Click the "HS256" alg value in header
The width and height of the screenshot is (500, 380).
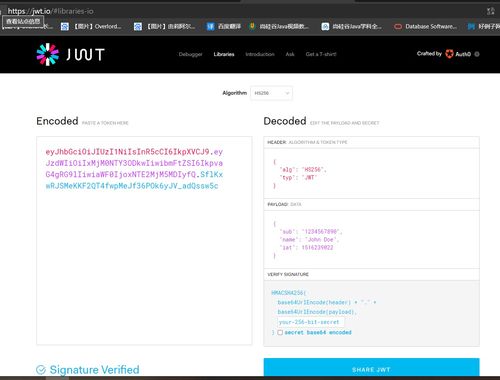[x=312, y=170]
